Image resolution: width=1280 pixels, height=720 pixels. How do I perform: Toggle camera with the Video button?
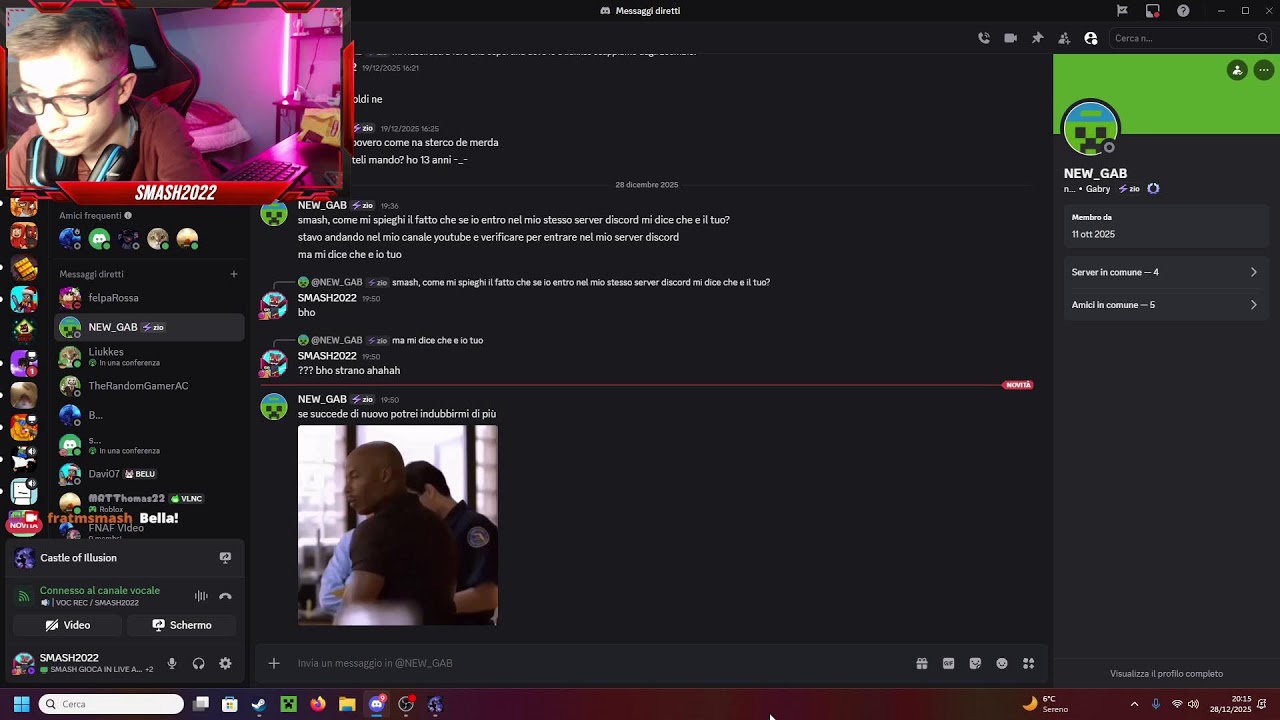point(68,625)
